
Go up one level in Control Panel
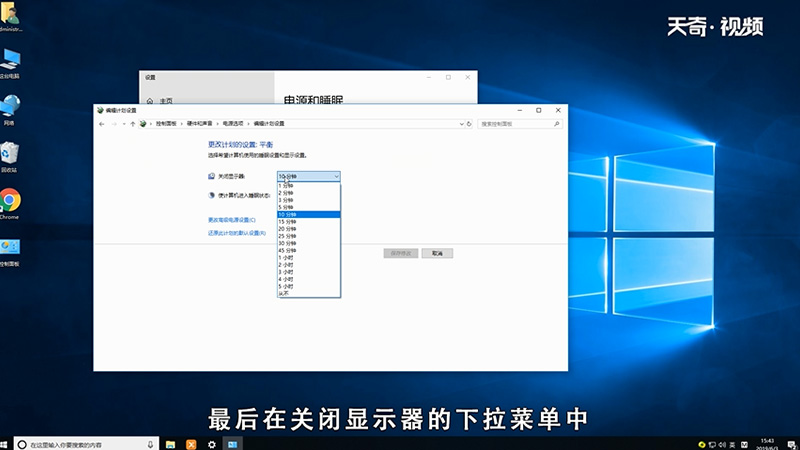coord(133,124)
